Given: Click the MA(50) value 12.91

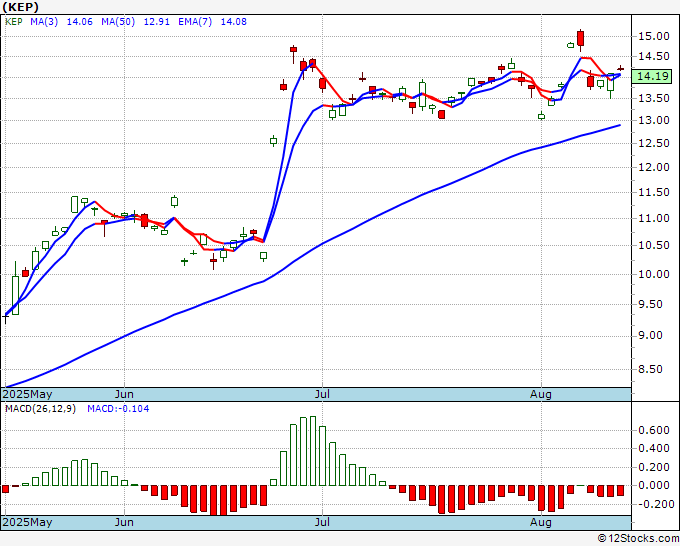Looking at the screenshot, I should [x=157, y=22].
